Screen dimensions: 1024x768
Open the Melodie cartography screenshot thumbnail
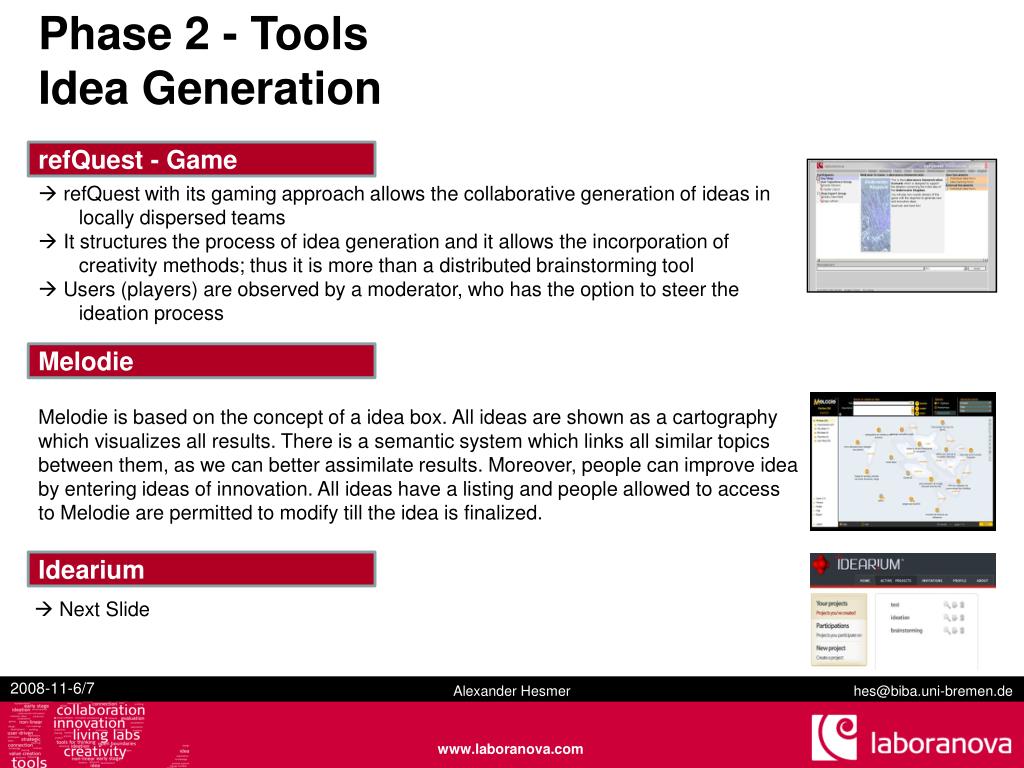[903, 461]
